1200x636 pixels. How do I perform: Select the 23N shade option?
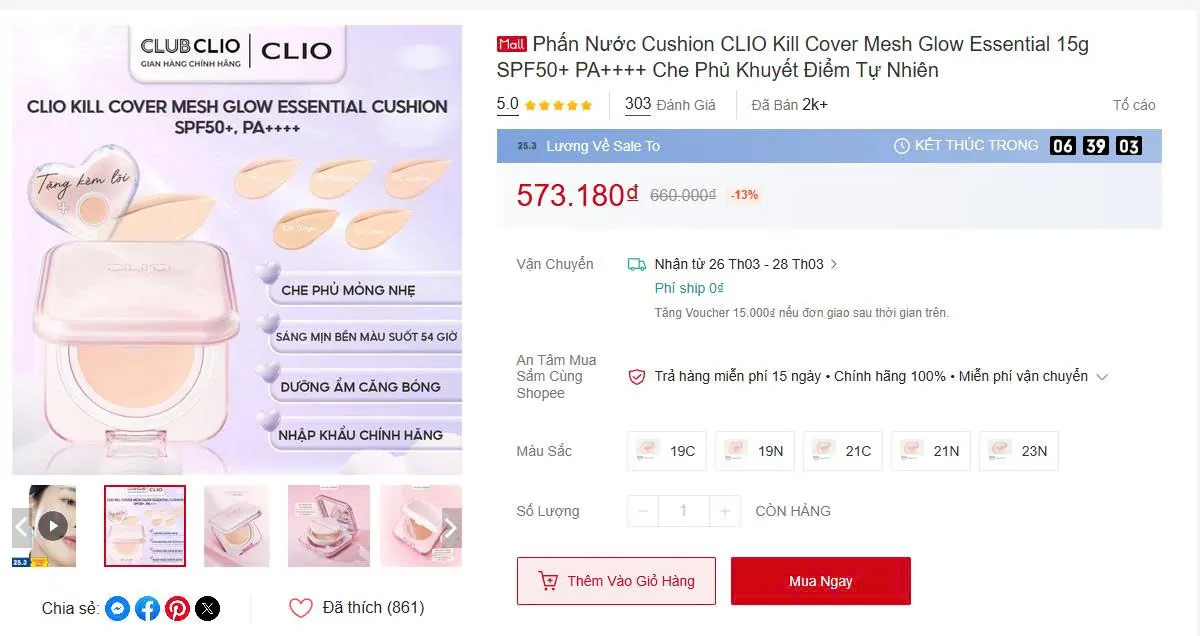(x=1018, y=451)
